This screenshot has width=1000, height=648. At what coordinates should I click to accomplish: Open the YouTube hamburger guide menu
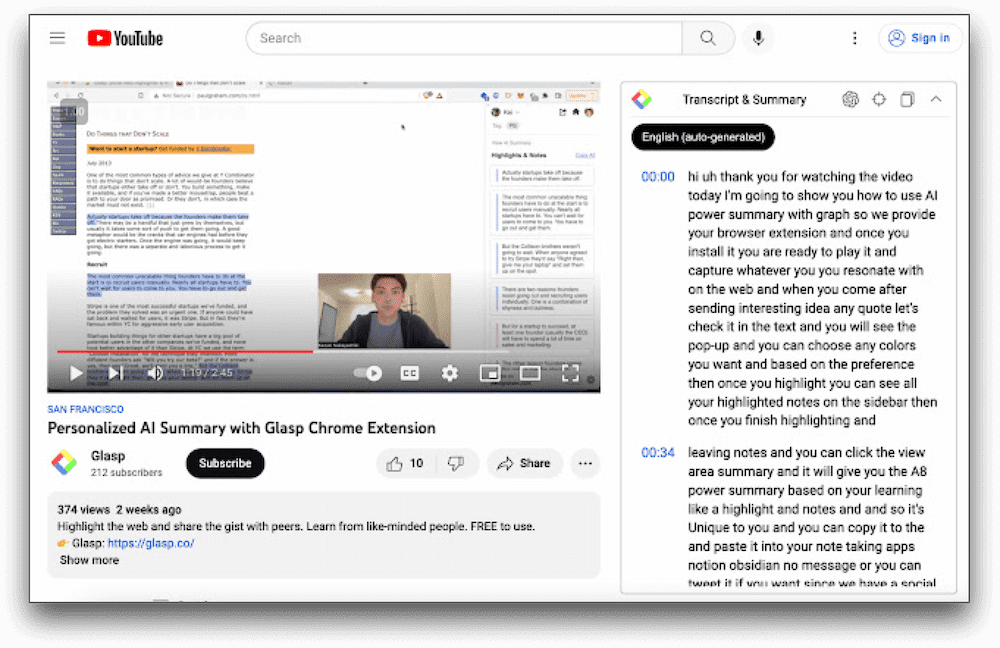tap(57, 38)
